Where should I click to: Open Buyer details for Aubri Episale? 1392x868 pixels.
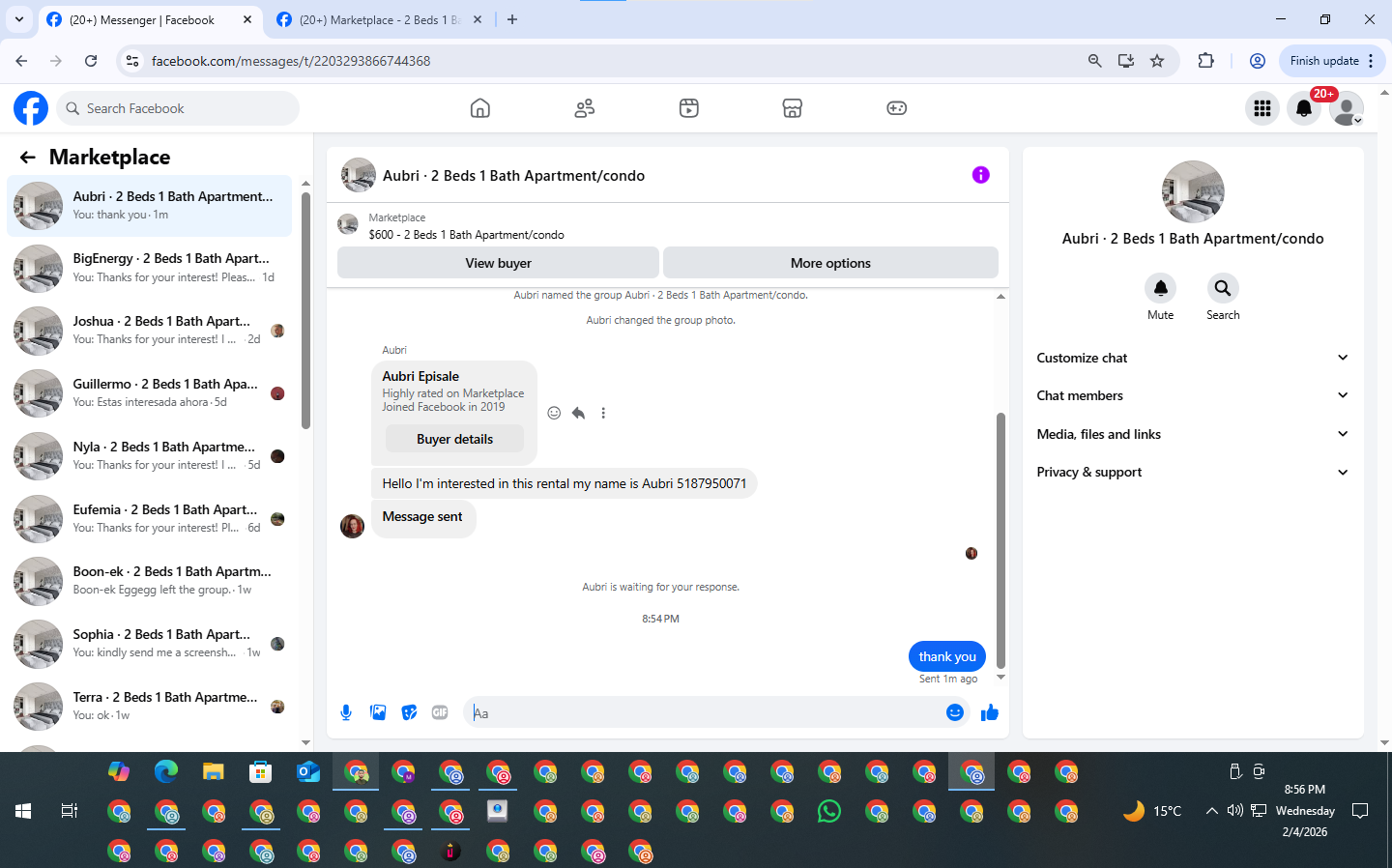coord(454,439)
